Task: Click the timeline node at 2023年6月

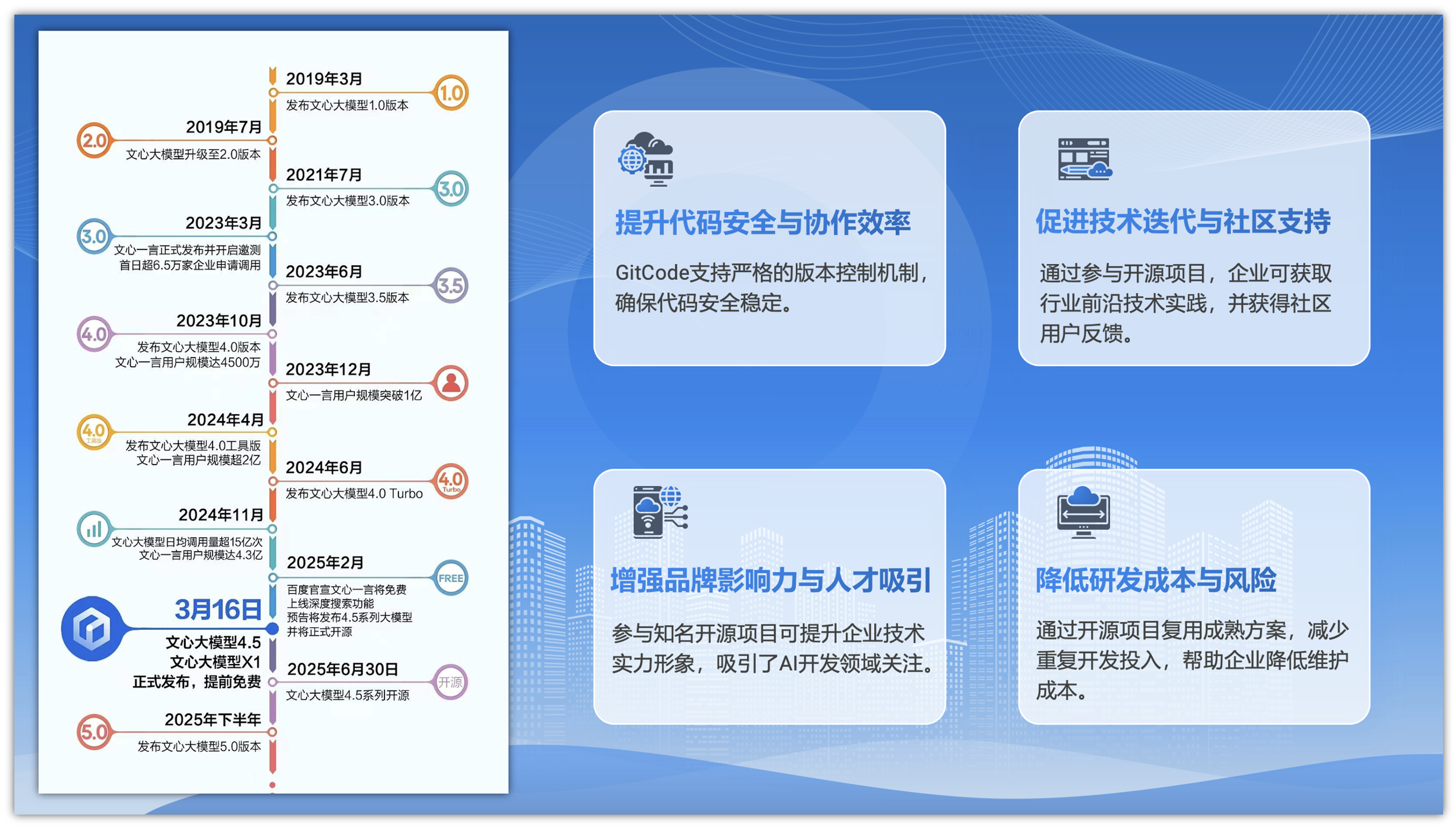Action: (x=273, y=285)
